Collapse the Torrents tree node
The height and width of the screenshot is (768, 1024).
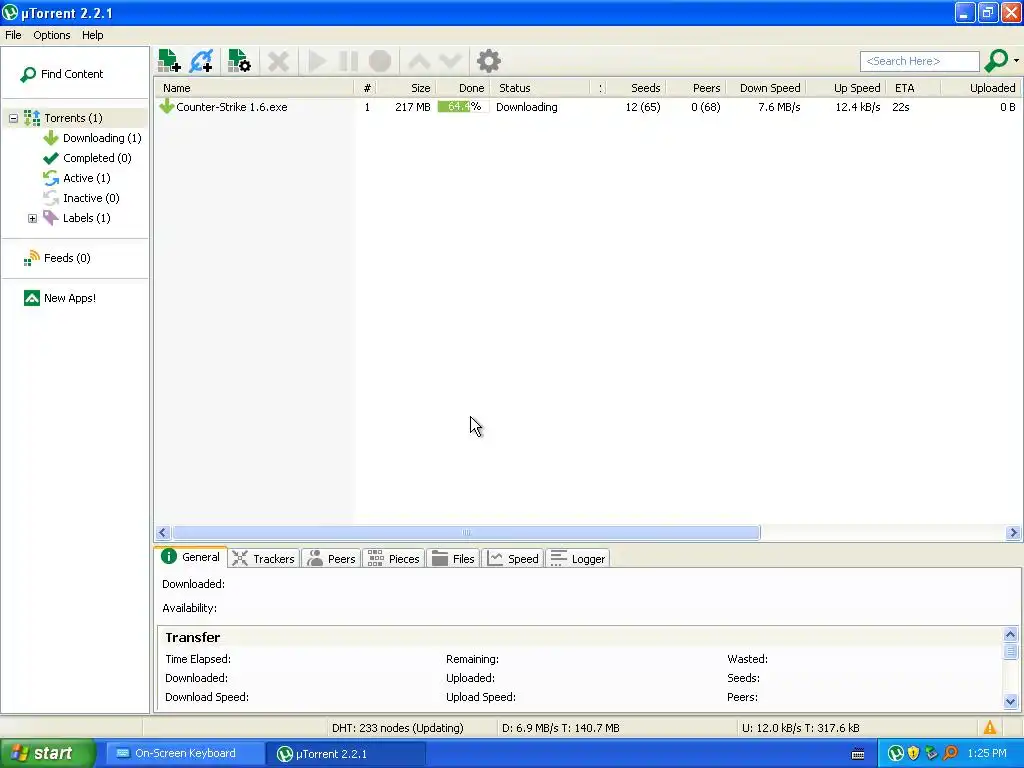(x=13, y=118)
